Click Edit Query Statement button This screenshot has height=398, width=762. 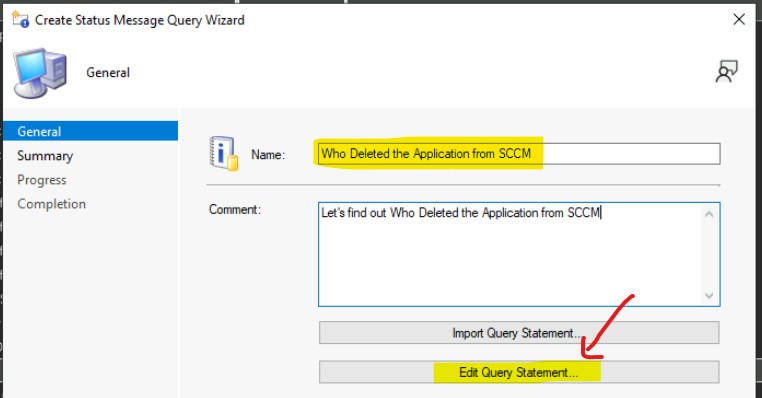coord(519,372)
